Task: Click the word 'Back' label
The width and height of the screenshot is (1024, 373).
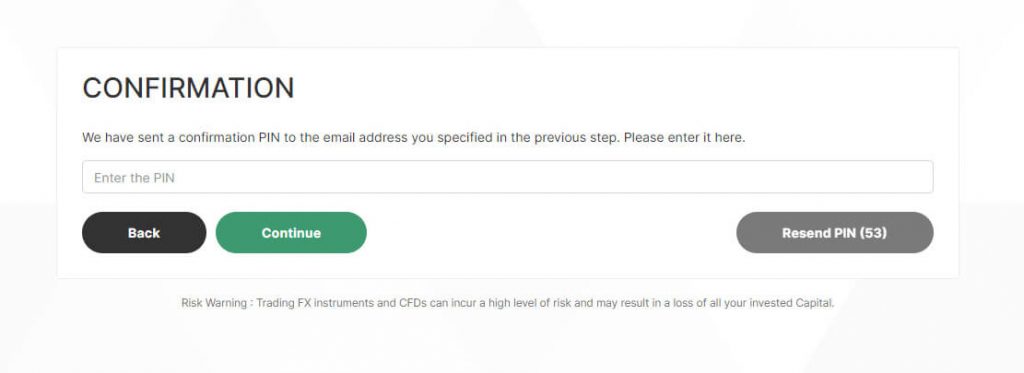Action: (144, 233)
